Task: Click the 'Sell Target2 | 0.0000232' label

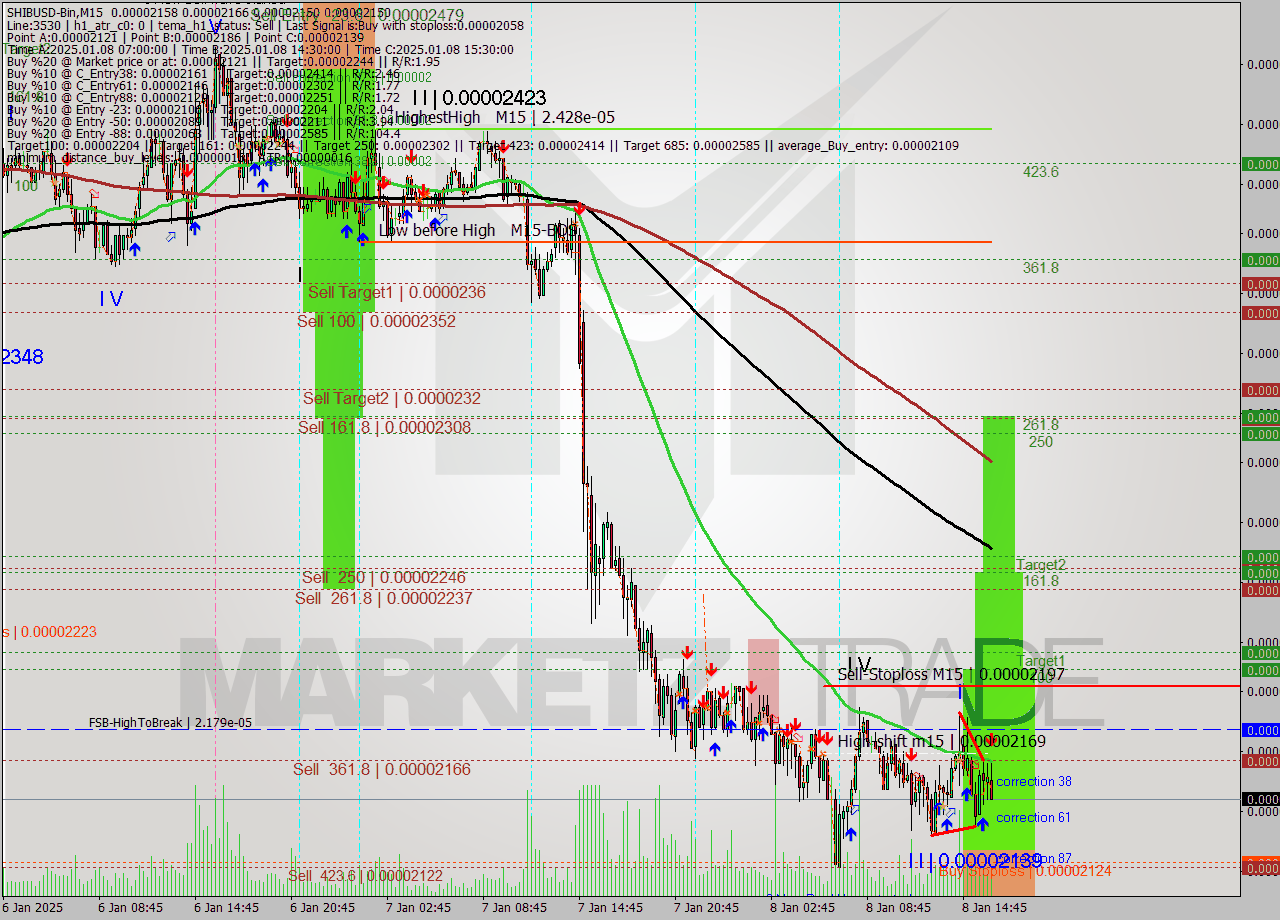Action: point(392,398)
